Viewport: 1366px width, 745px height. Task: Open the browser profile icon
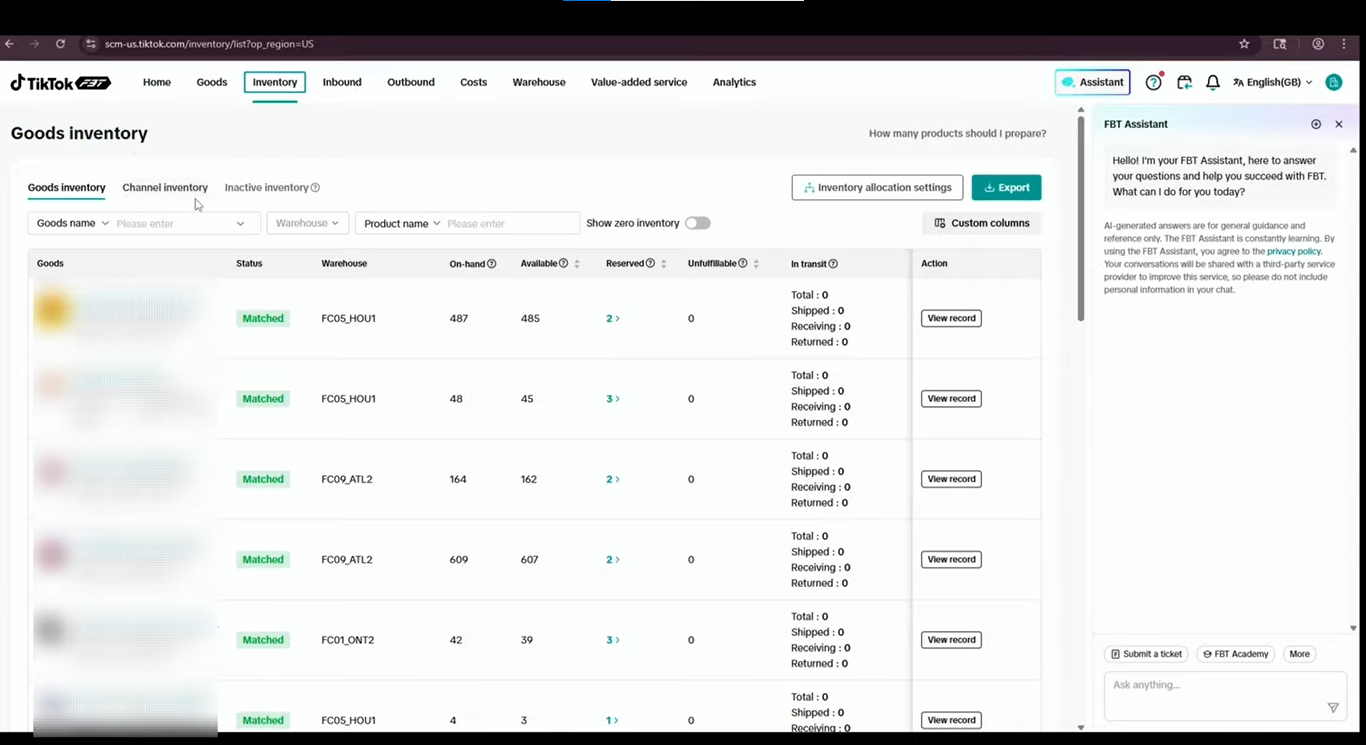point(1318,44)
